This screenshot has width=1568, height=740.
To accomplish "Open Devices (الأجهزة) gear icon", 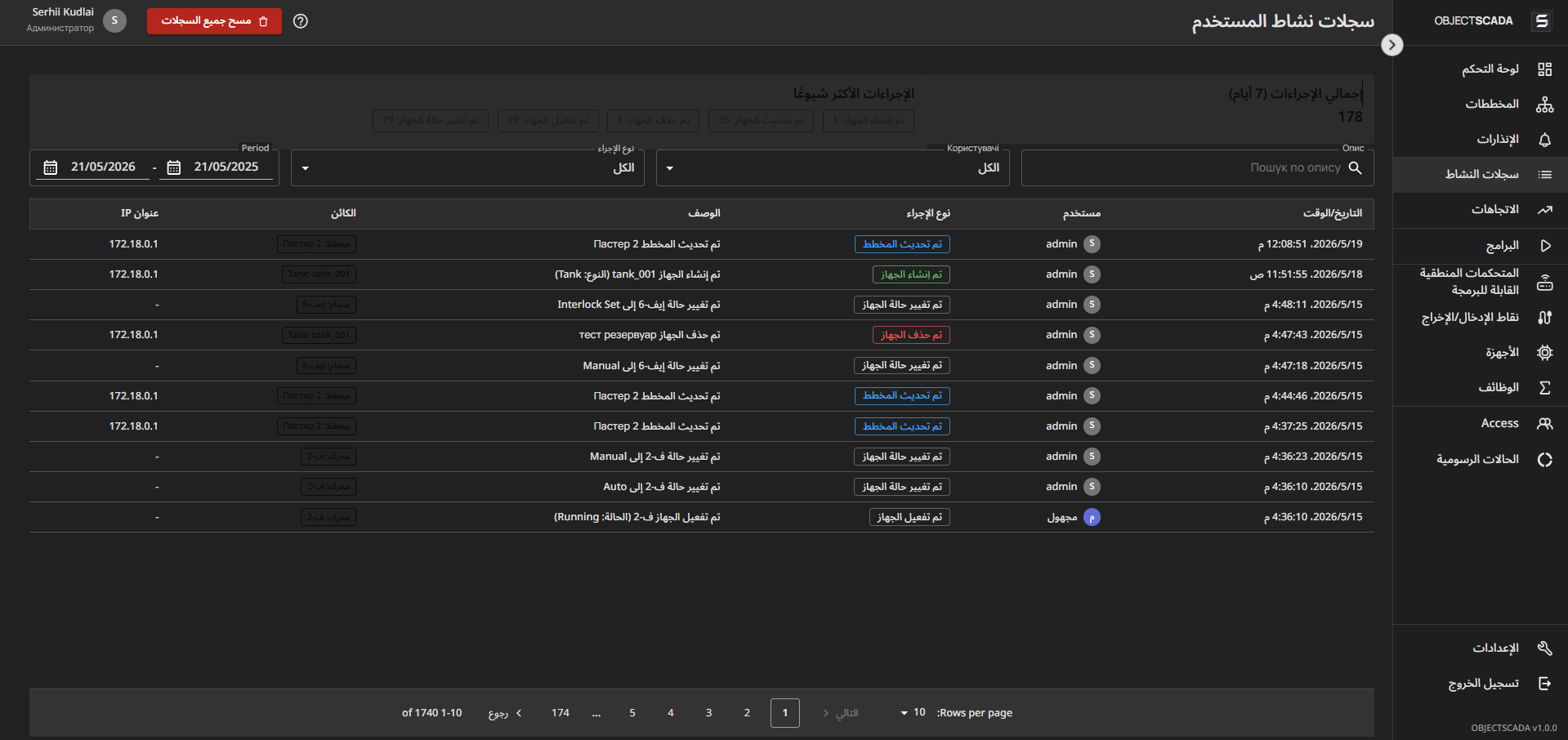I will [1544, 353].
